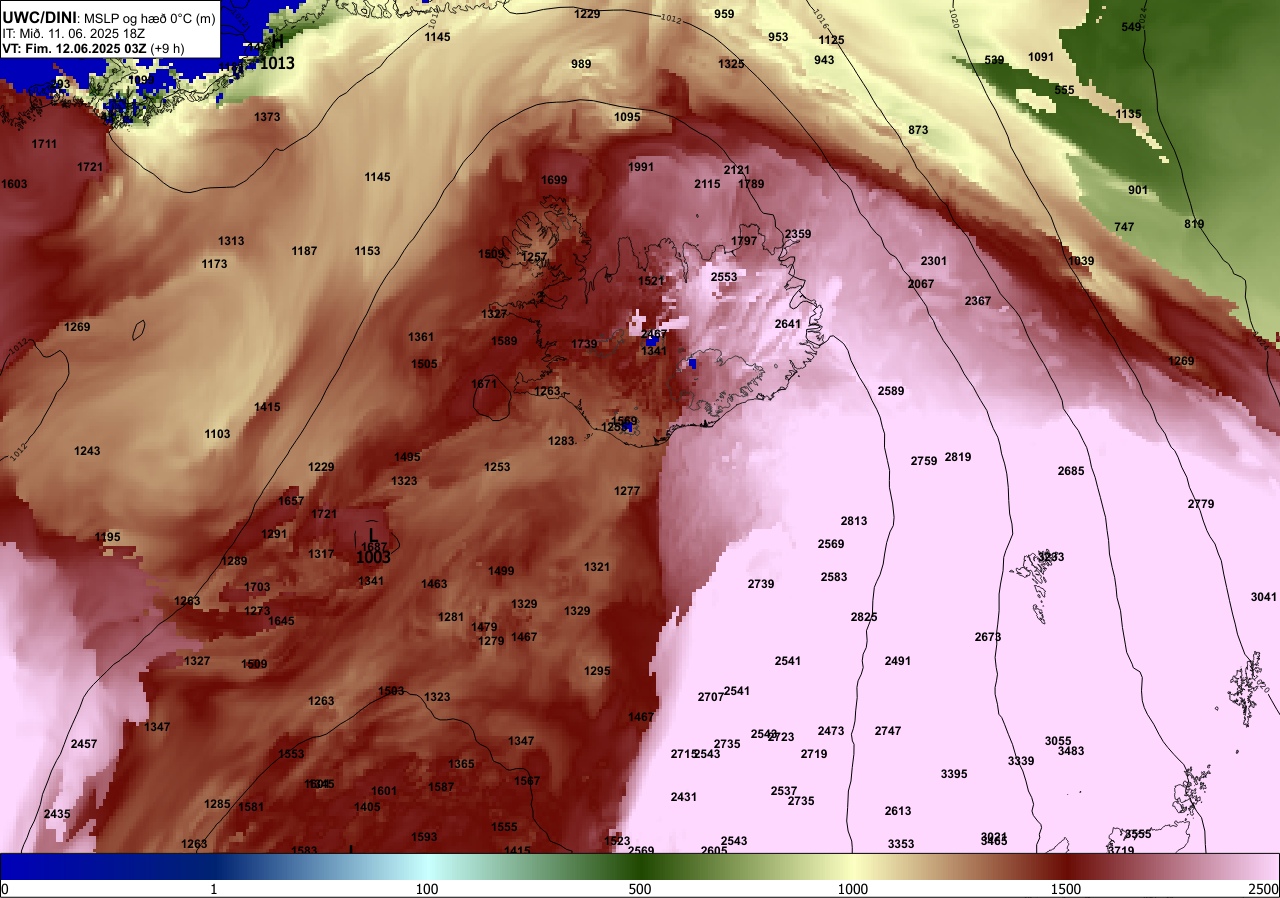Viewport: 1280px width, 898px height.
Task: Click the low pressure value 1003
Action: tap(373, 557)
